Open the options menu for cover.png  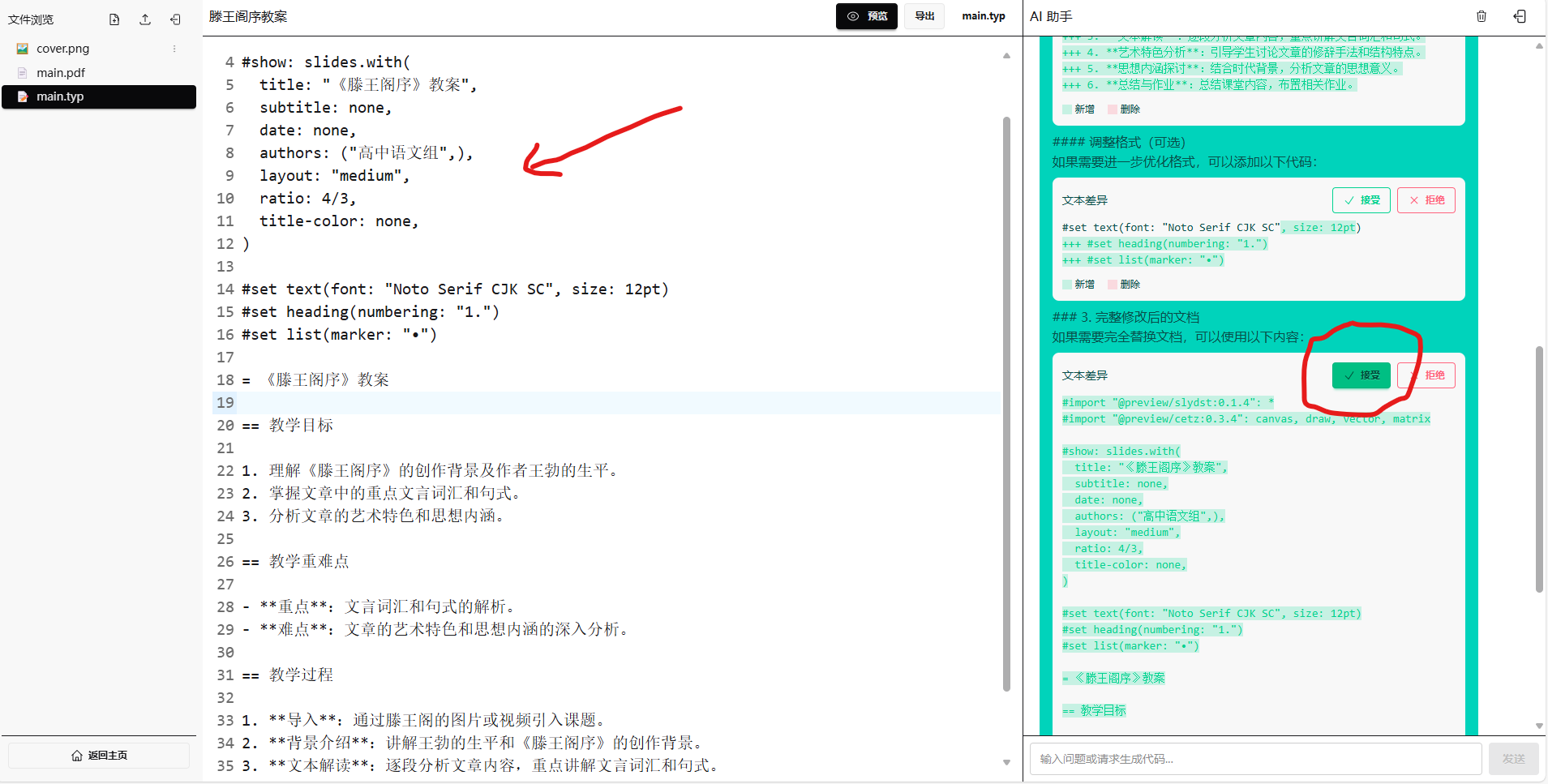(174, 49)
